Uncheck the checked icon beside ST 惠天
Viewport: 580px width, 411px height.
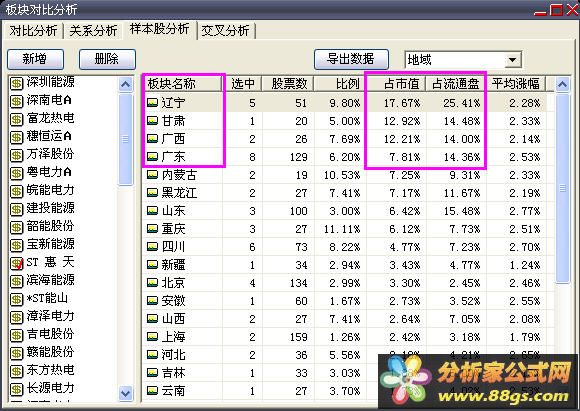[x=16, y=264]
